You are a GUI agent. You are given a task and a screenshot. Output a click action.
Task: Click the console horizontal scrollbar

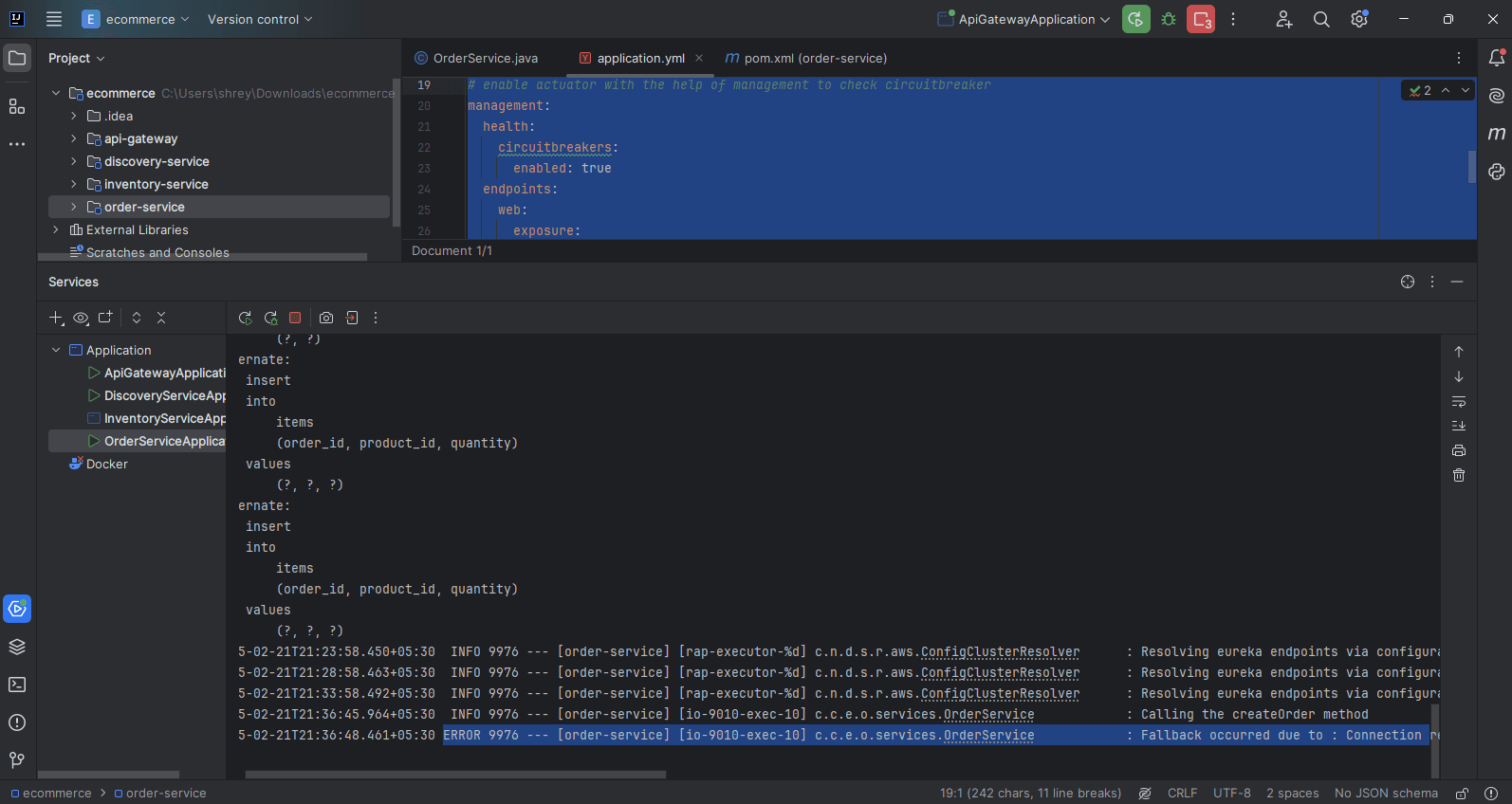click(x=455, y=775)
